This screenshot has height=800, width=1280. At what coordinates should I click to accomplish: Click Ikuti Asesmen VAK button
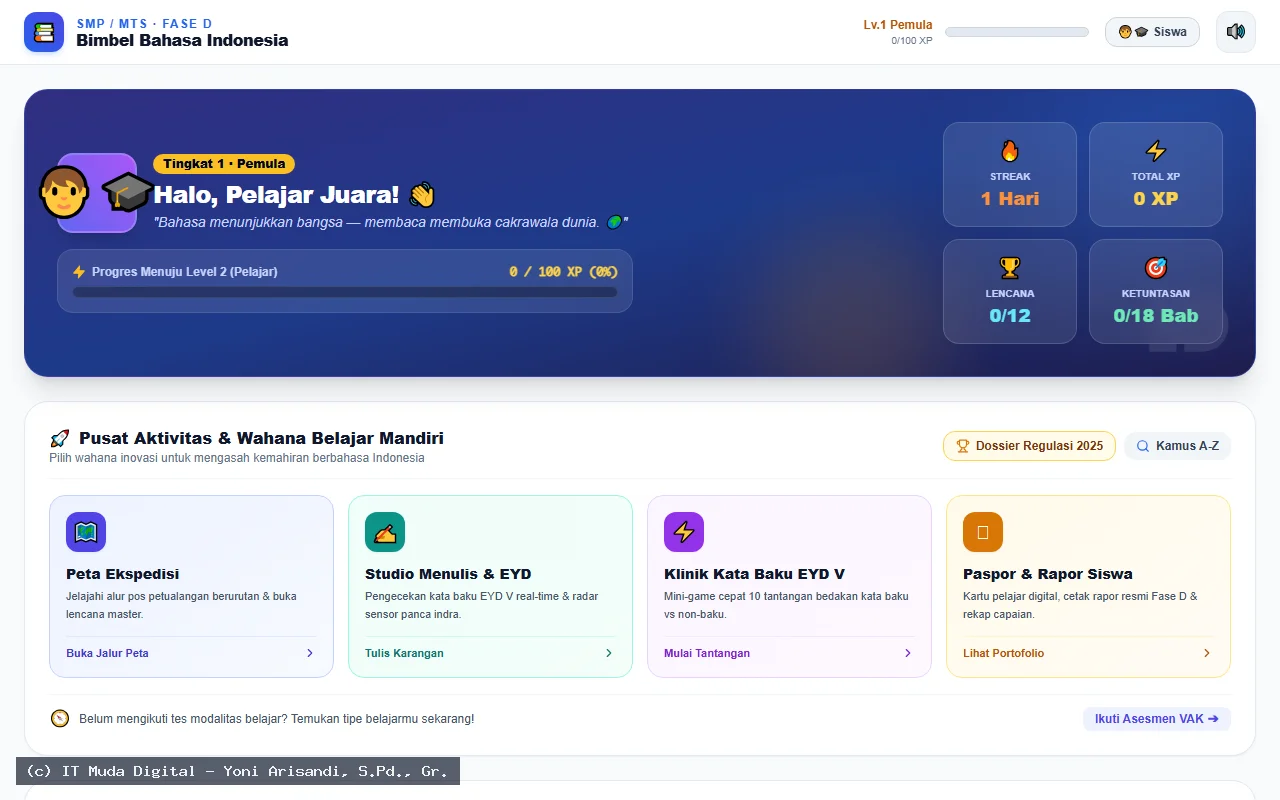tap(1157, 718)
